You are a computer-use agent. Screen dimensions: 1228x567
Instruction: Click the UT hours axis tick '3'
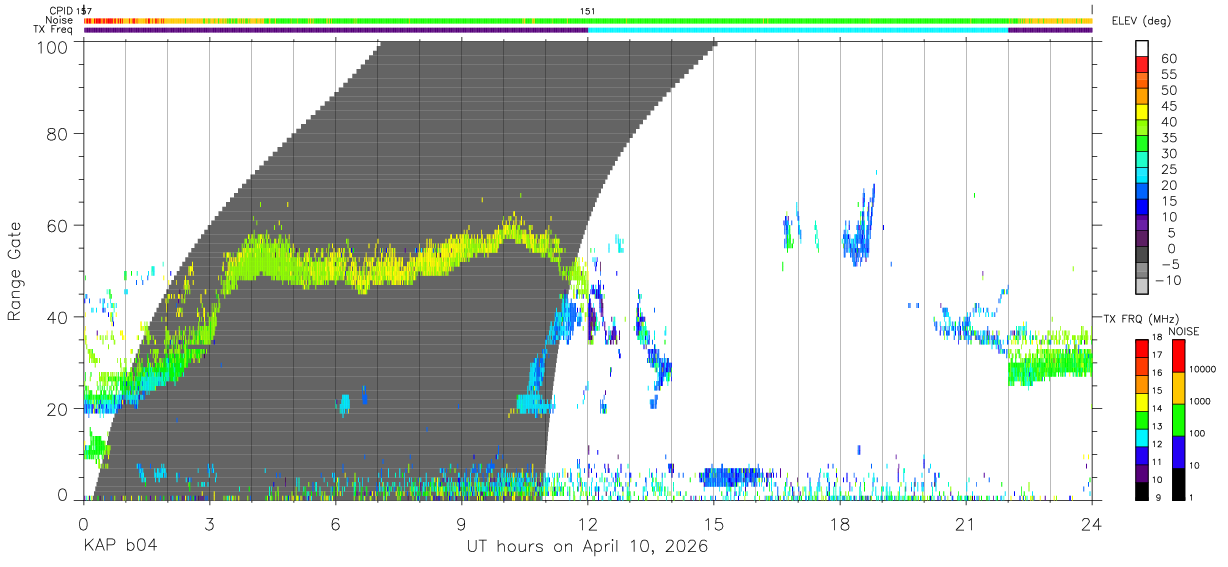coord(209,523)
